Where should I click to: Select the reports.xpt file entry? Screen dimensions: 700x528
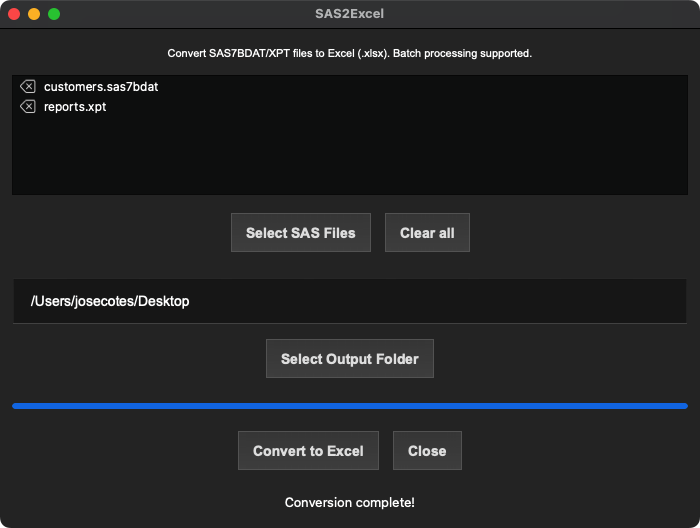75,107
